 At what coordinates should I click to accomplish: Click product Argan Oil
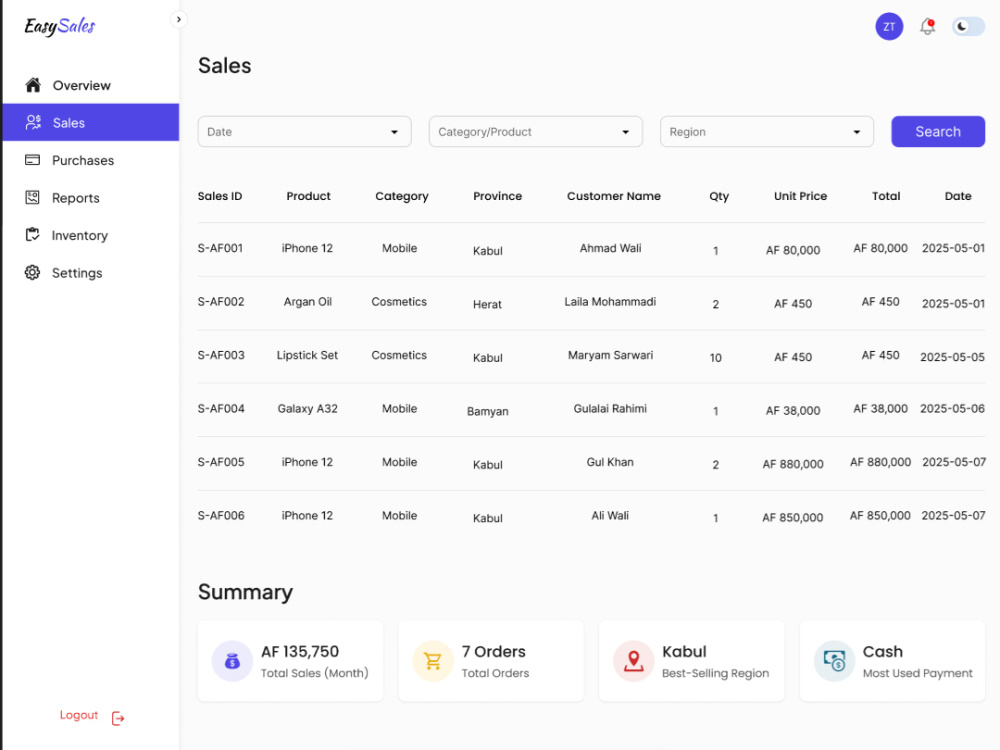(x=307, y=302)
